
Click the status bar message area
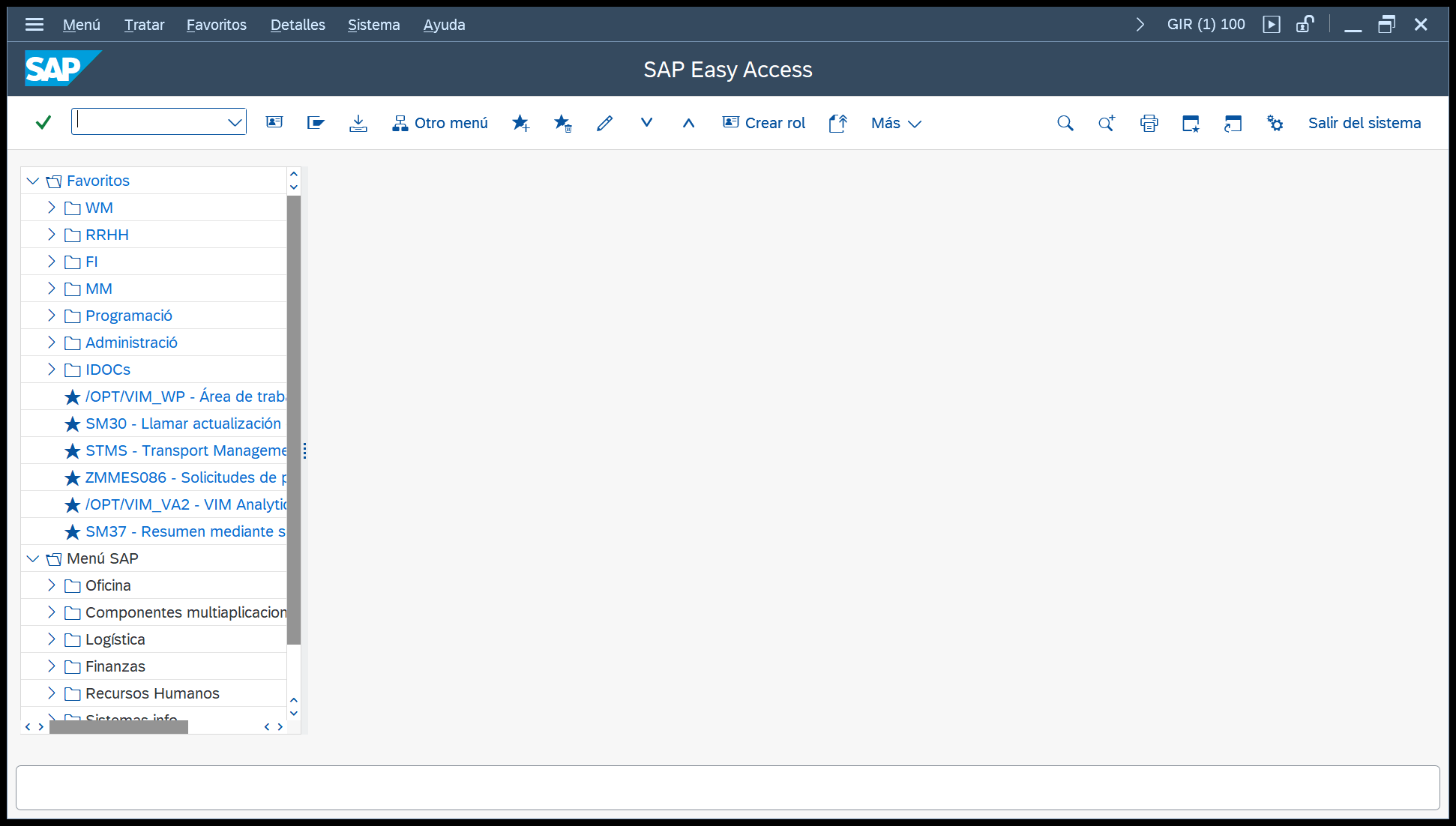coord(727,787)
